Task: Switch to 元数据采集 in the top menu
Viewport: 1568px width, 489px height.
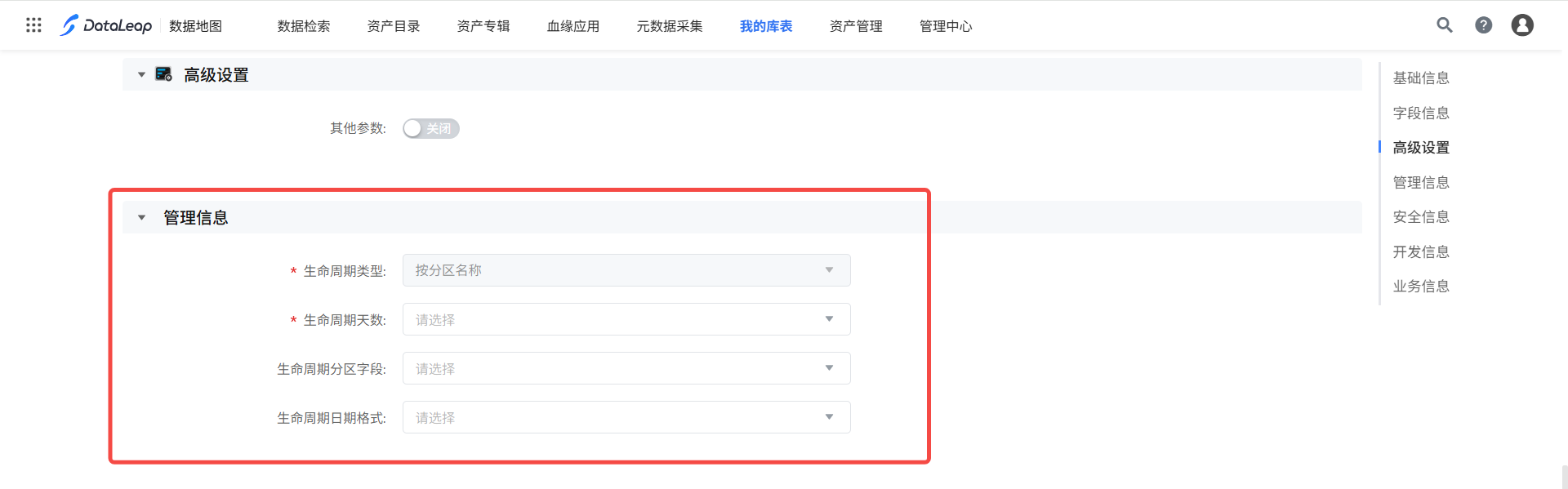Action: click(670, 26)
